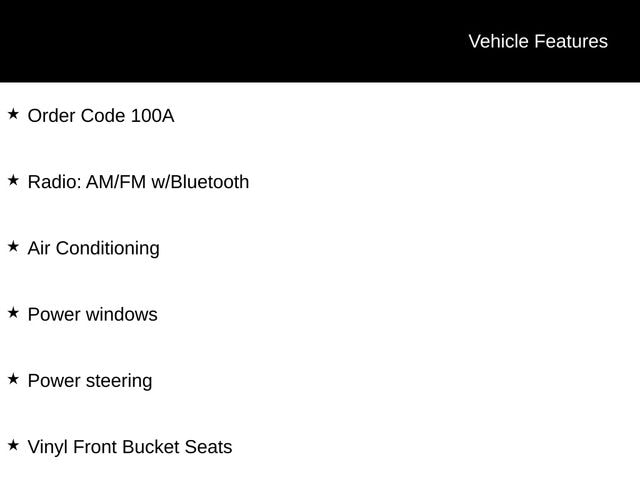Image resolution: width=640 pixels, height=480 pixels.
Task: Click the word "w/Bluetooth" in the radio feature
Action: point(200,182)
